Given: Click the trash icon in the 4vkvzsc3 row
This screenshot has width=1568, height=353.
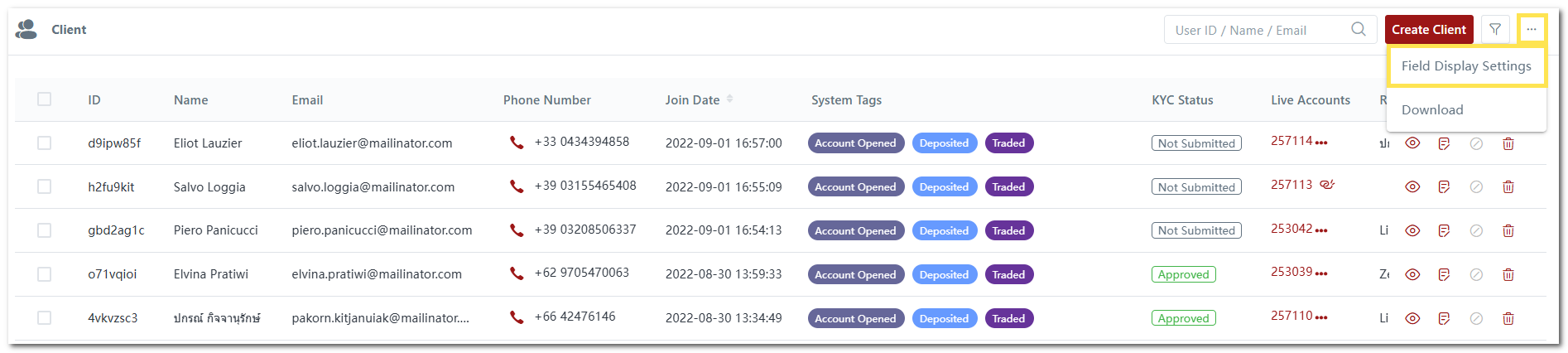Looking at the screenshot, I should (x=1508, y=318).
